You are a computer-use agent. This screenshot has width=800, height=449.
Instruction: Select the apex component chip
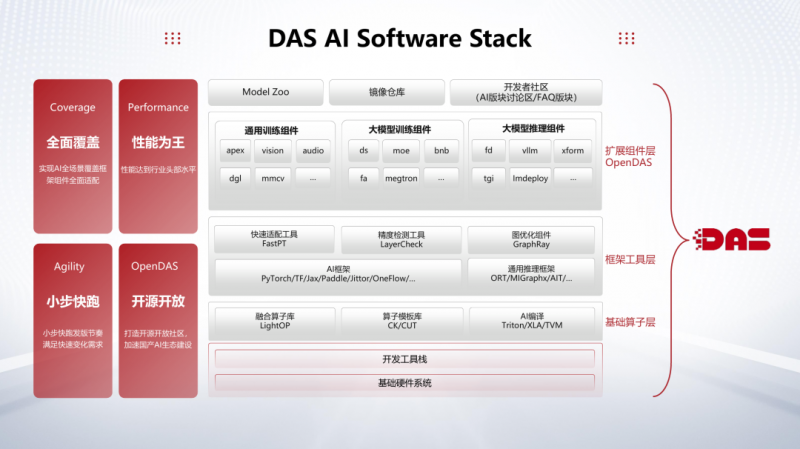click(x=235, y=151)
